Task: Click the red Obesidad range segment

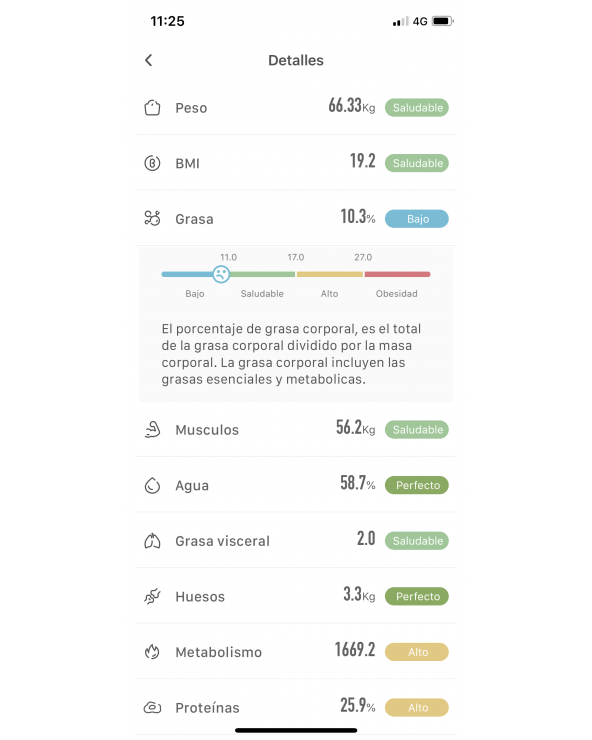Action: click(397, 274)
